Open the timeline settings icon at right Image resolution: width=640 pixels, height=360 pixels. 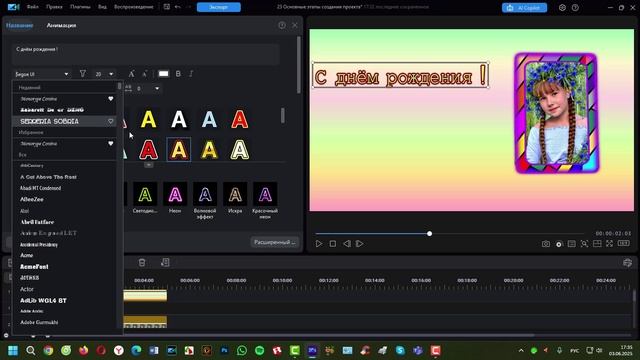[x=627, y=263]
